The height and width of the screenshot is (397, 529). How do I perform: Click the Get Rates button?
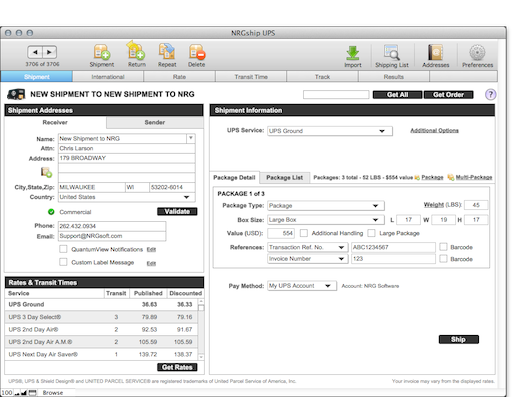coord(177,367)
